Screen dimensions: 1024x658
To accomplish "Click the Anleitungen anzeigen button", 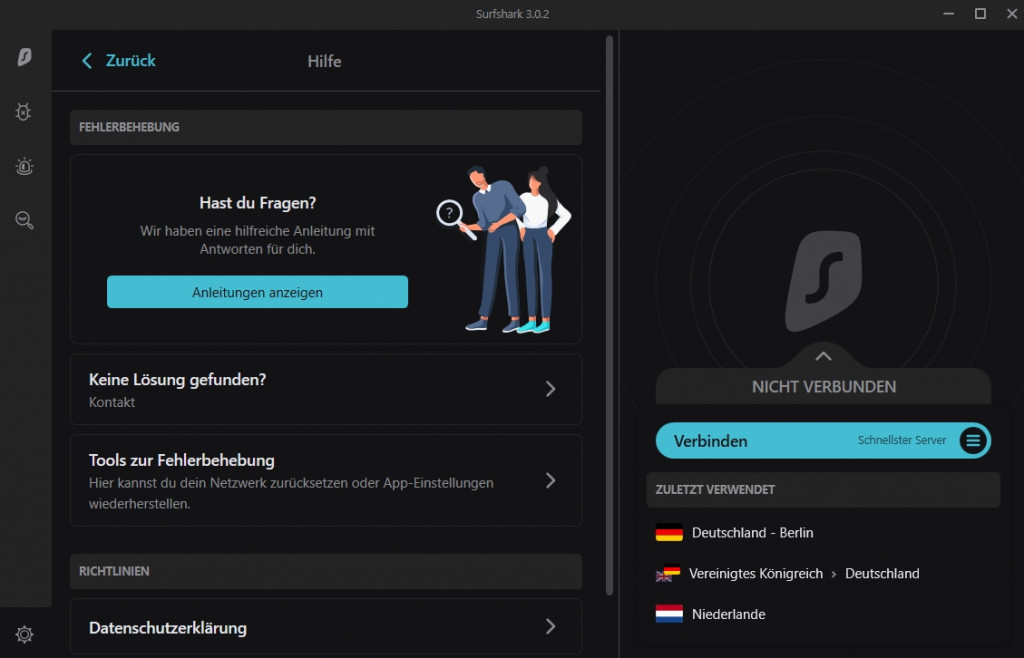I will pyautogui.click(x=257, y=292).
